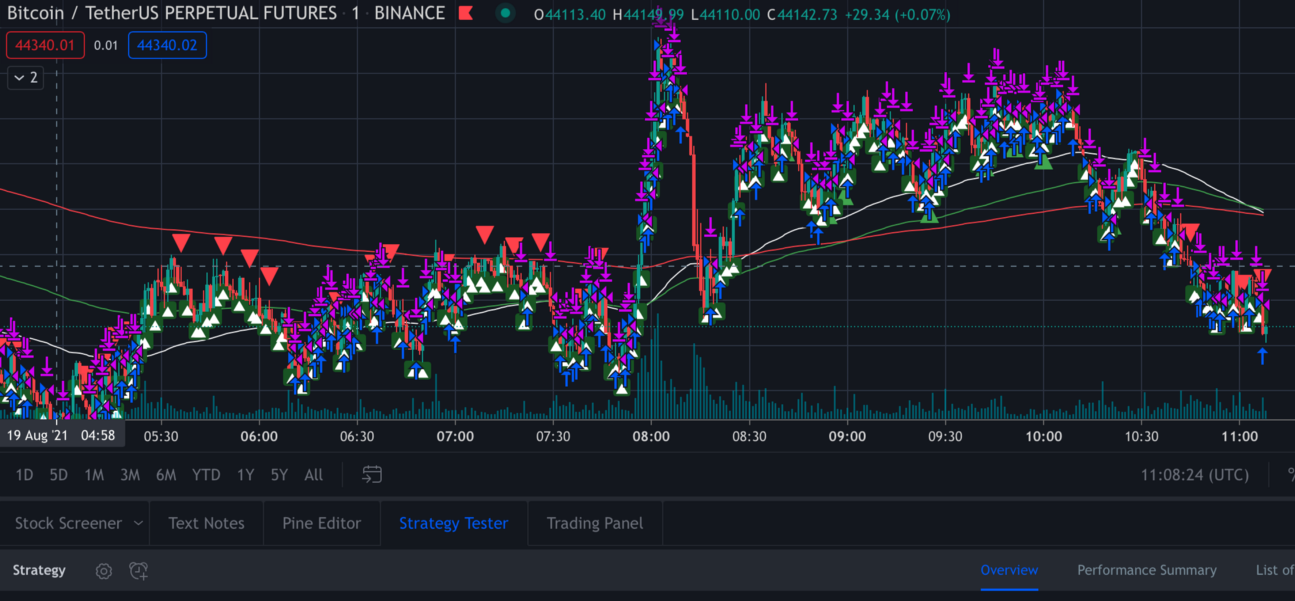The height and width of the screenshot is (601, 1295).
Task: Click the blue buy price 44340.02 button
Action: click(x=167, y=45)
